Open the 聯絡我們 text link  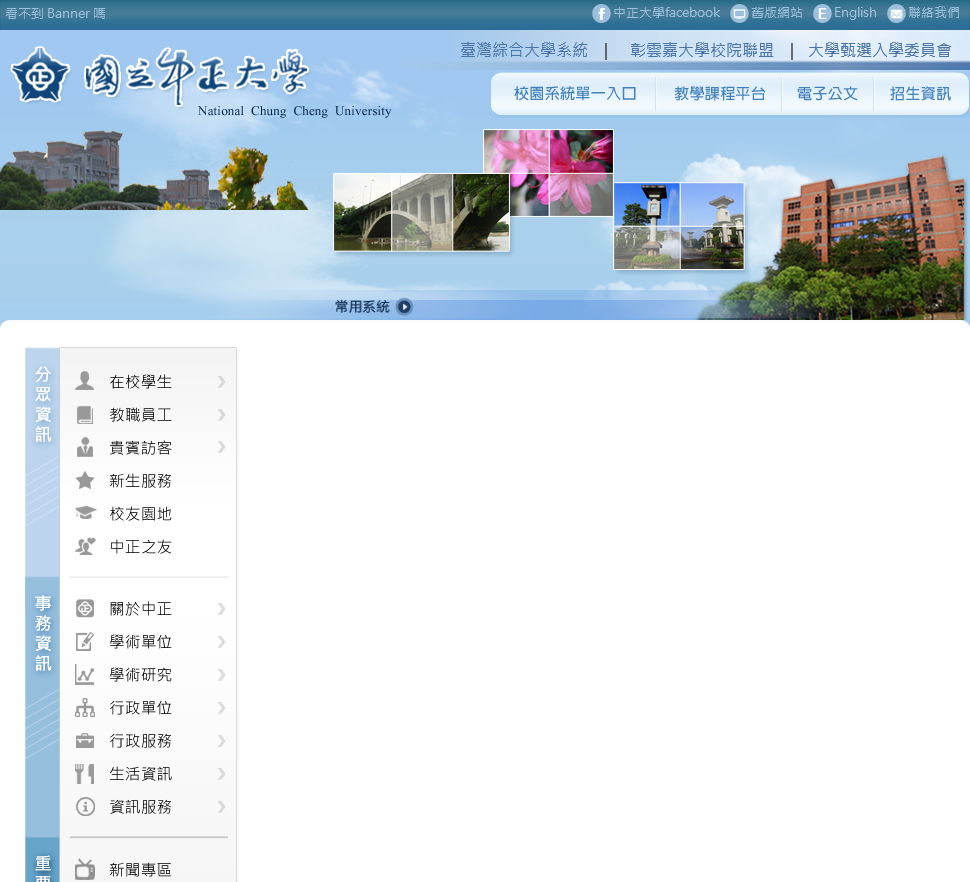click(x=934, y=13)
